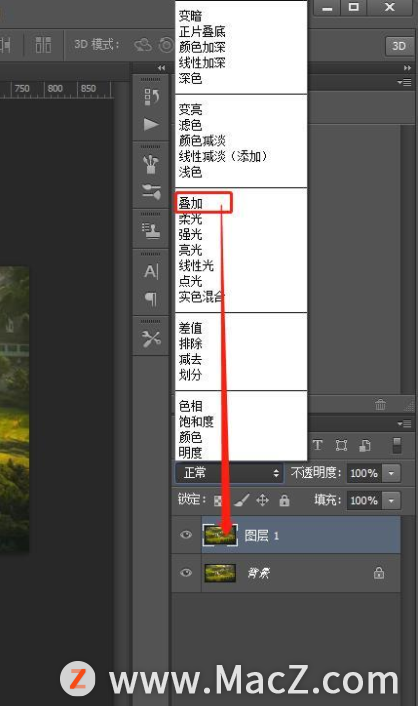418x706 pixels.
Task: Choose 浅色 blend mode
Action: [191, 172]
